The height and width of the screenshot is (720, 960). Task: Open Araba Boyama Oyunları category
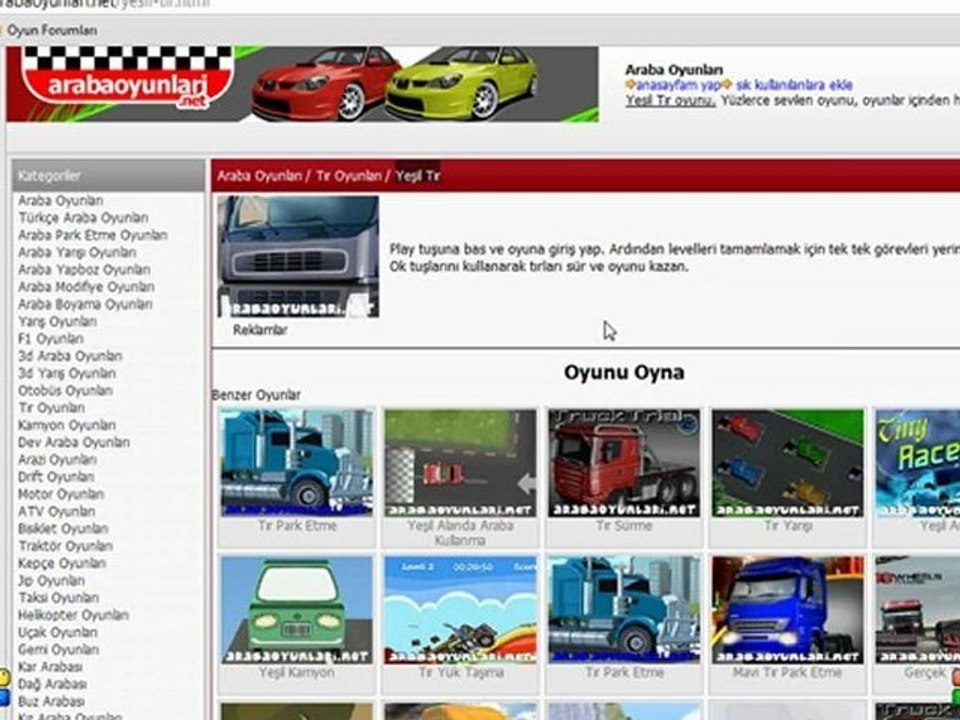point(85,304)
